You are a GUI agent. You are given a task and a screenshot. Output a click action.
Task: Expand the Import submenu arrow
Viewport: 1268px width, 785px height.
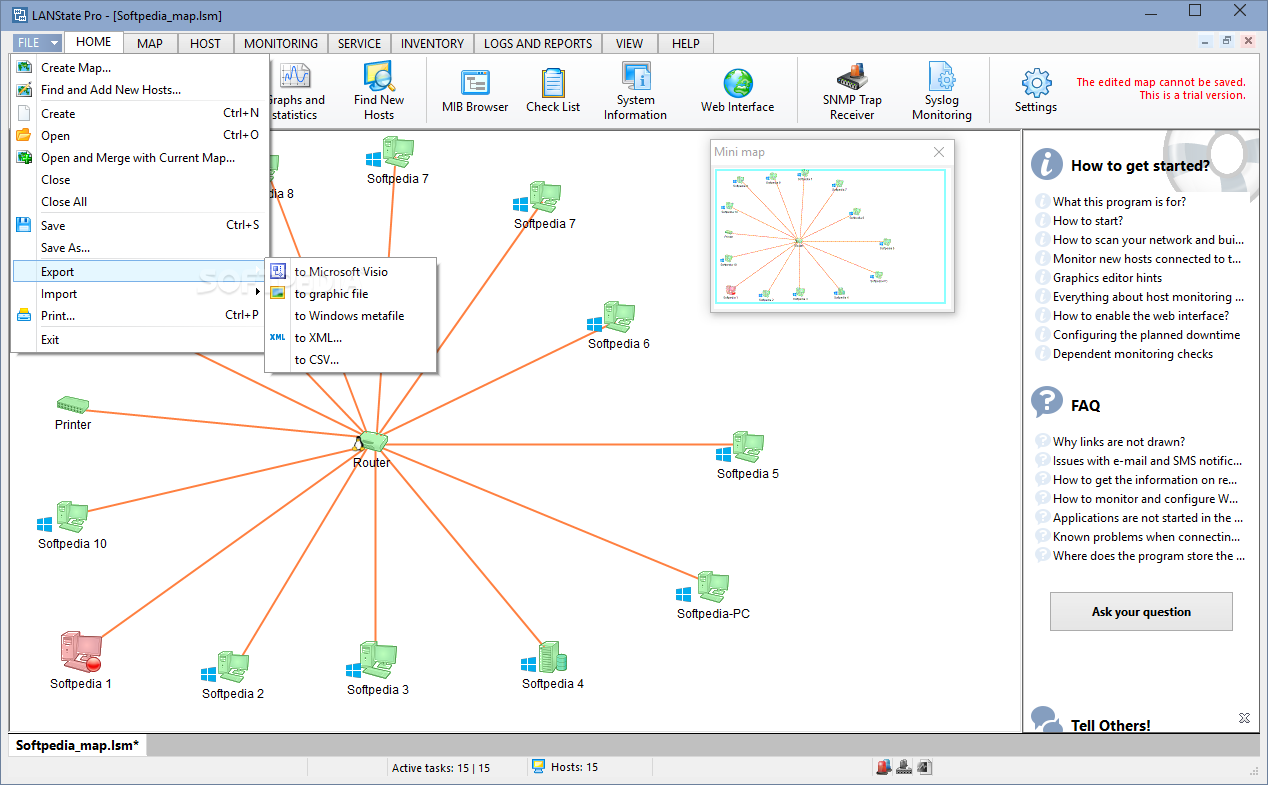tap(258, 293)
